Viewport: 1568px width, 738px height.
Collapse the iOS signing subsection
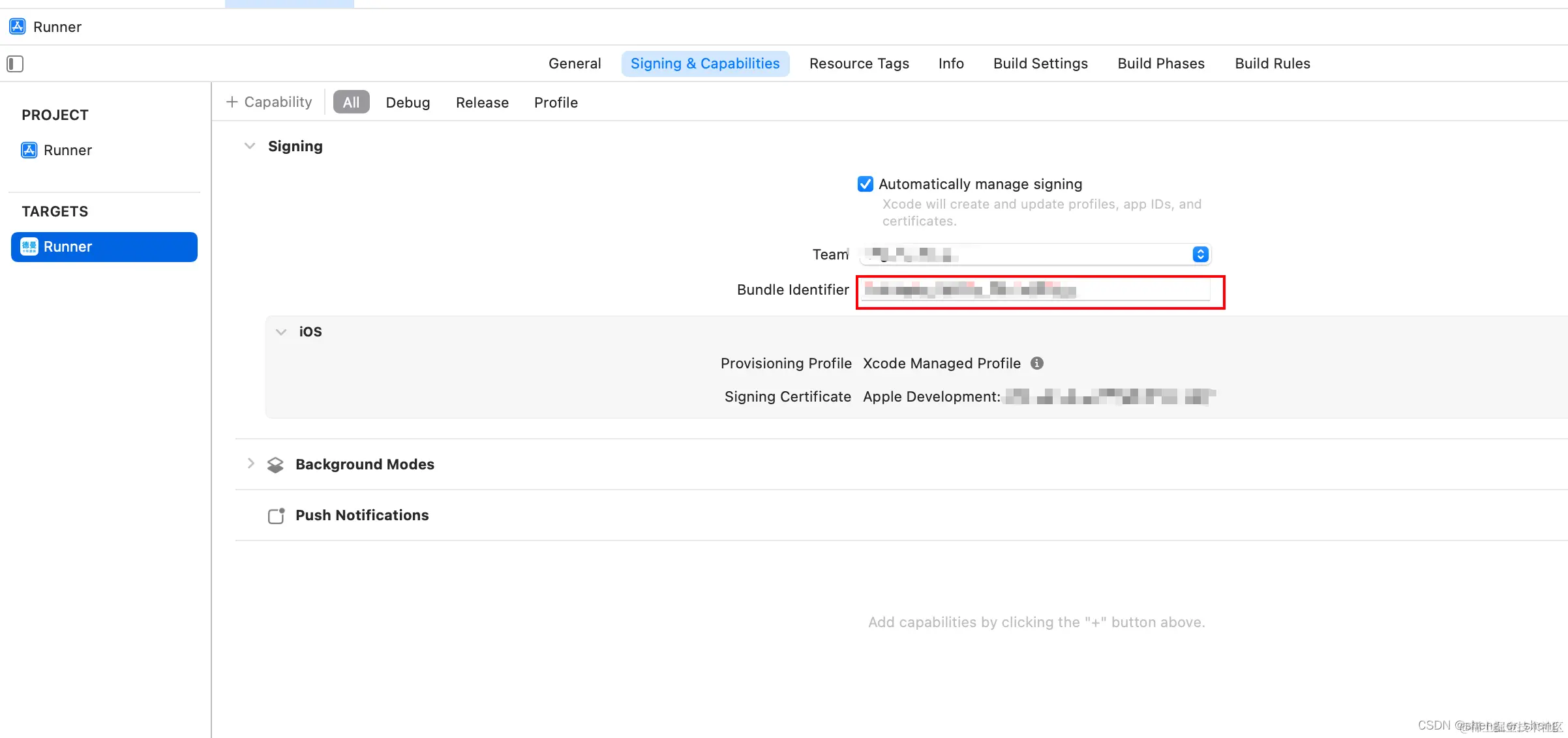[281, 332]
